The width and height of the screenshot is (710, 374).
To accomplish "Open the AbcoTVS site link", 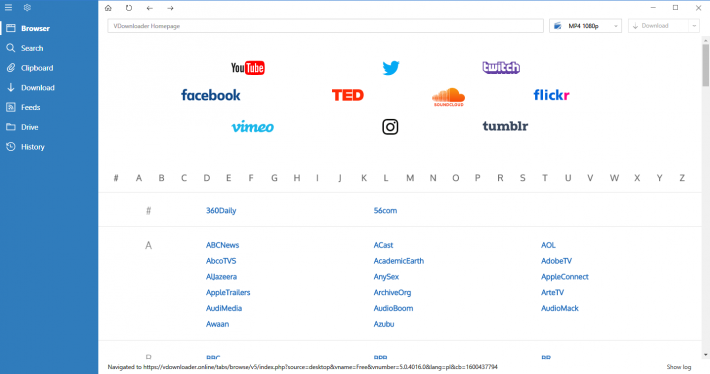I will (221, 261).
